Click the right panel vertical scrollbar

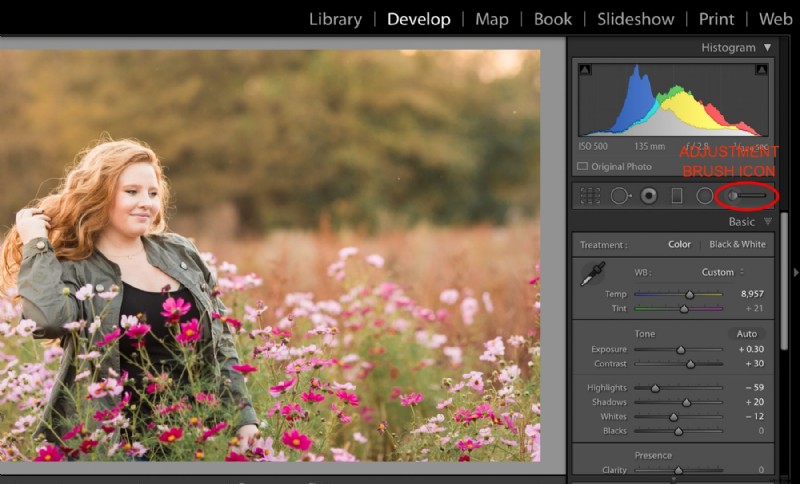[784, 281]
